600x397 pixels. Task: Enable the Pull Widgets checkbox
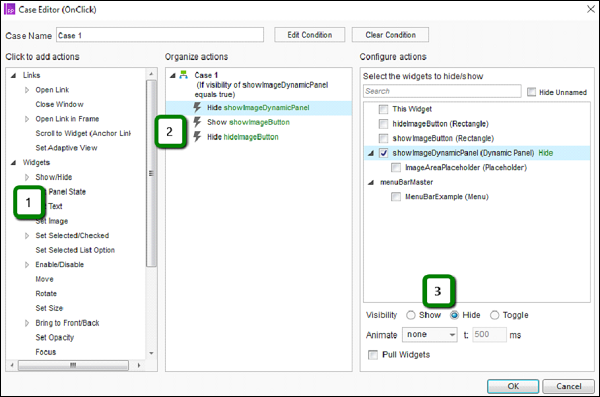click(x=372, y=355)
